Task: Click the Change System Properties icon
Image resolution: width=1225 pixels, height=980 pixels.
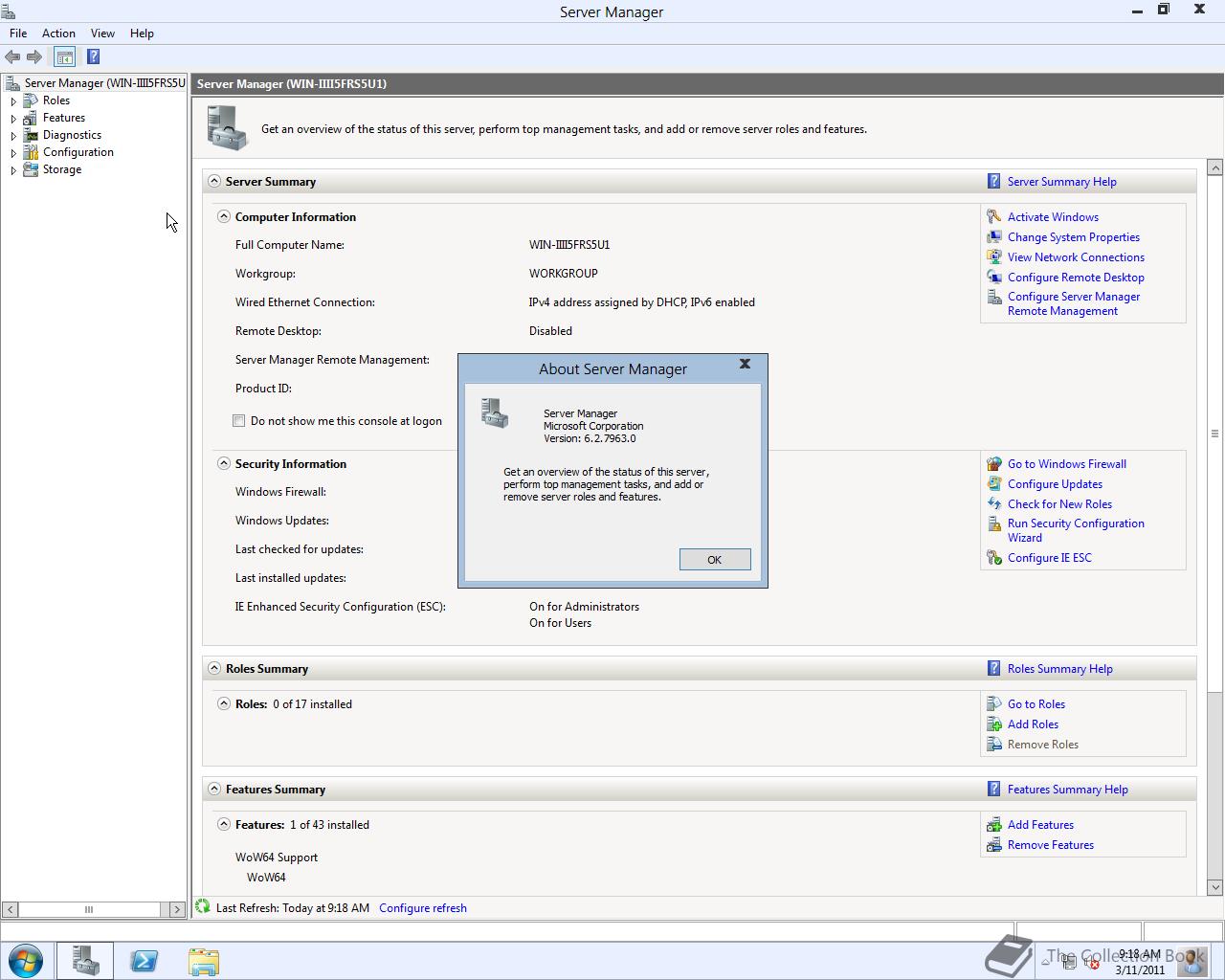Action: point(994,237)
